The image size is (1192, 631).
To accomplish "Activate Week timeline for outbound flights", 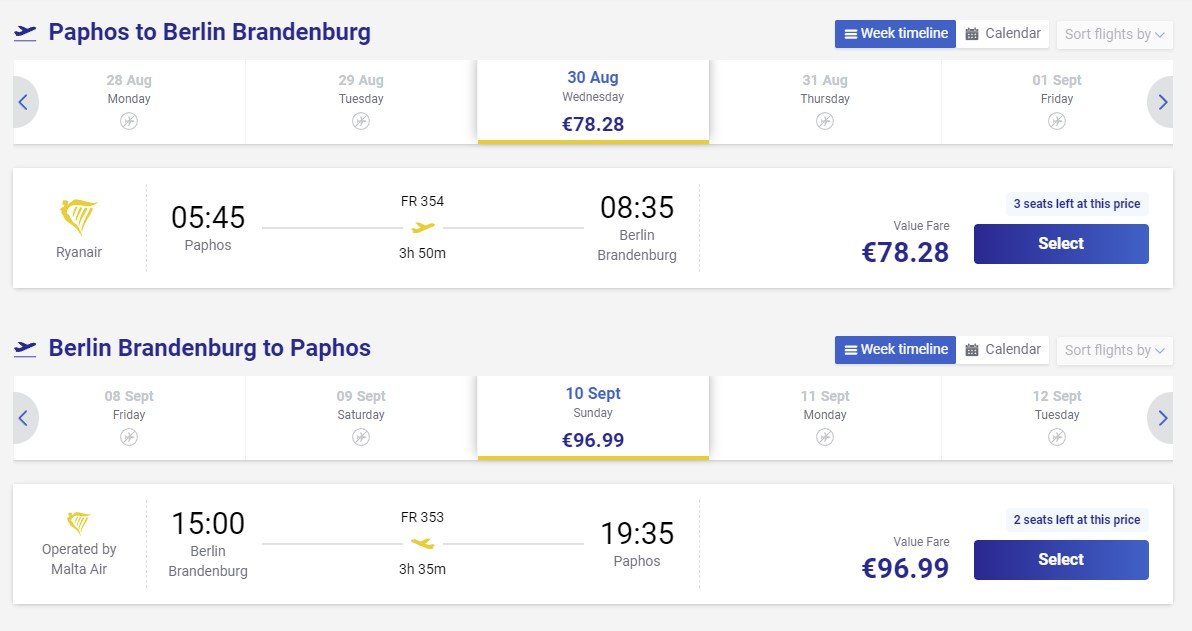I will pos(896,33).
